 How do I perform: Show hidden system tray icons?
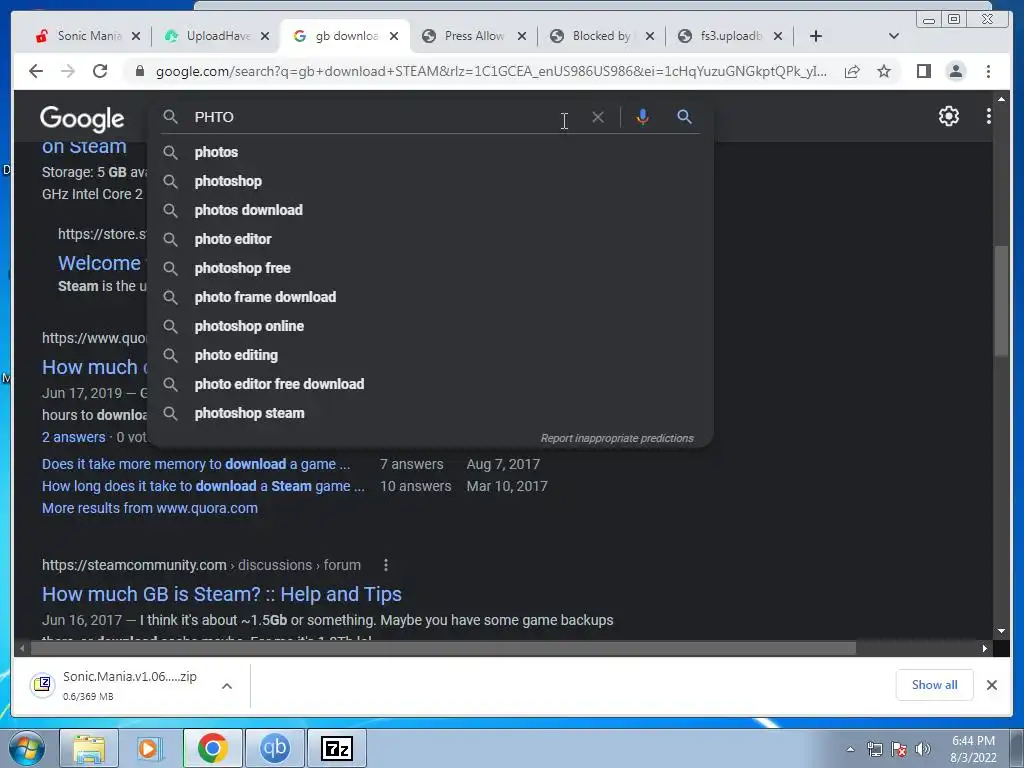[850, 749]
